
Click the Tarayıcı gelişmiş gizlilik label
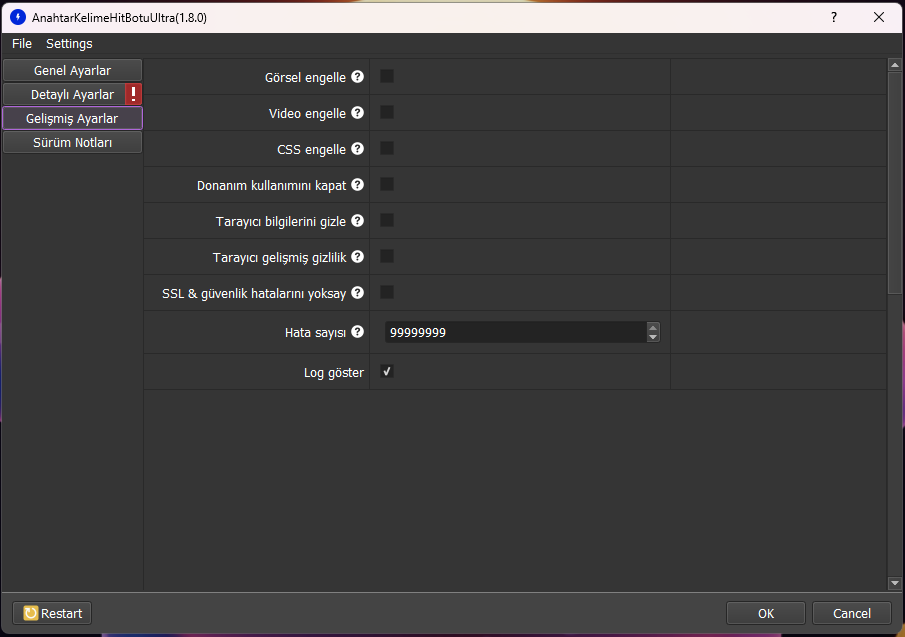click(x=279, y=257)
